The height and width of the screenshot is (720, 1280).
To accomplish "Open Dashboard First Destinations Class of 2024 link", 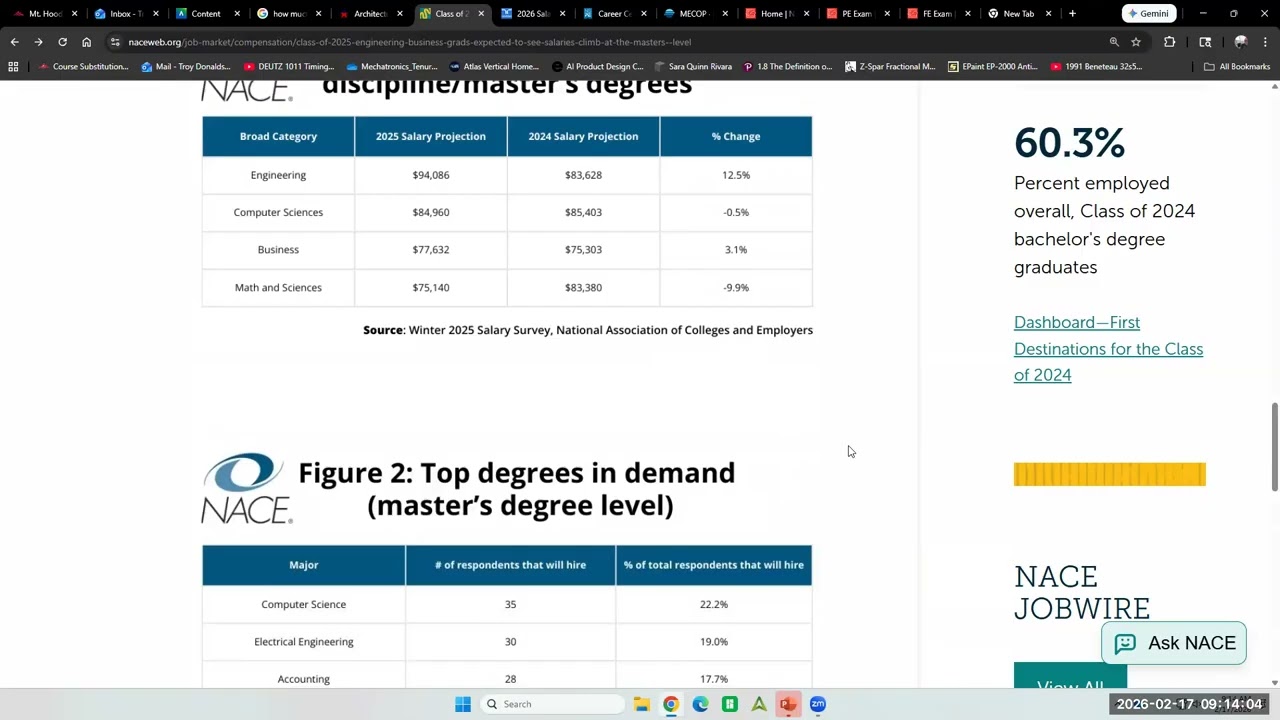I will [1108, 348].
